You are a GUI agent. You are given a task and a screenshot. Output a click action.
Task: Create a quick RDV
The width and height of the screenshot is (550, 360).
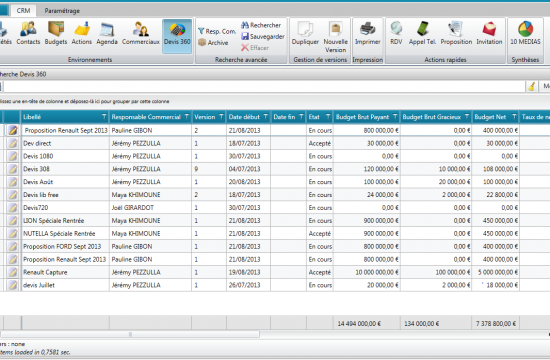point(396,34)
